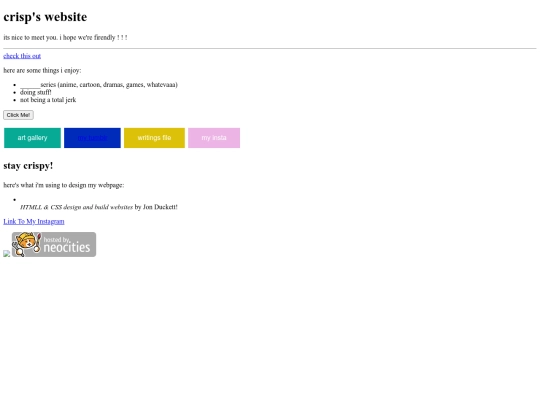Click the 'crisp's website' heading
Viewport: 540px width, 405px height.
tap(45, 17)
